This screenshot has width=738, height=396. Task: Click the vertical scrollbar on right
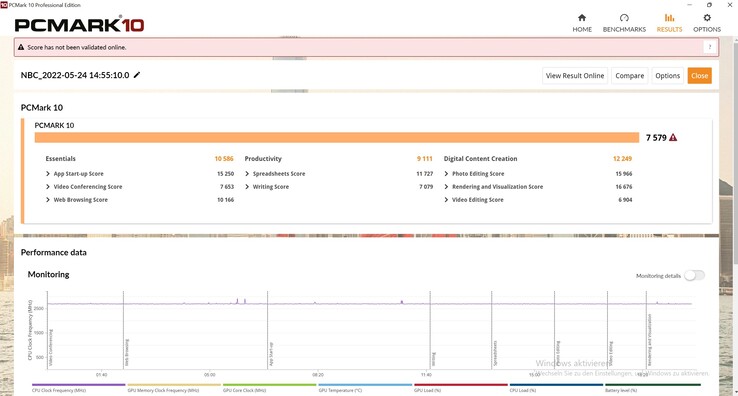point(735,217)
